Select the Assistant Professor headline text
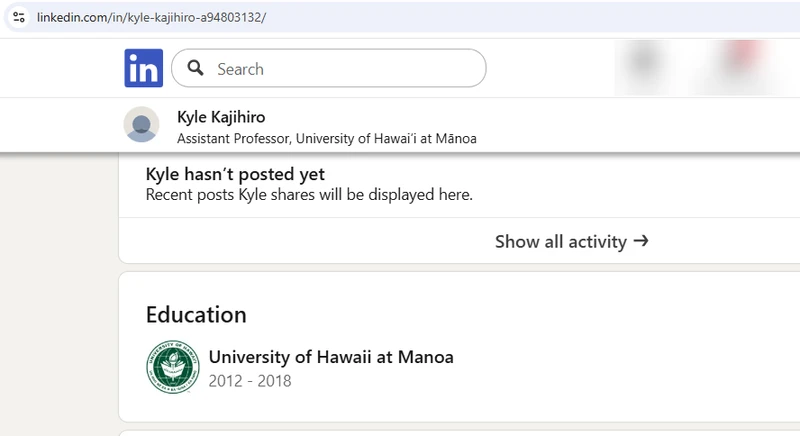Viewport: 800px width, 436px height. tap(327, 139)
